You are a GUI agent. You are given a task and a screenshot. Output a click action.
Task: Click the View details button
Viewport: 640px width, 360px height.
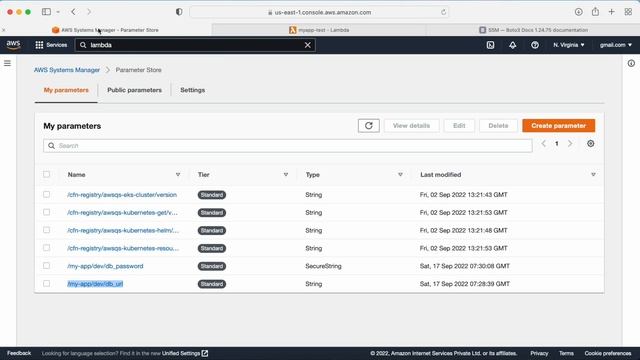pos(411,126)
